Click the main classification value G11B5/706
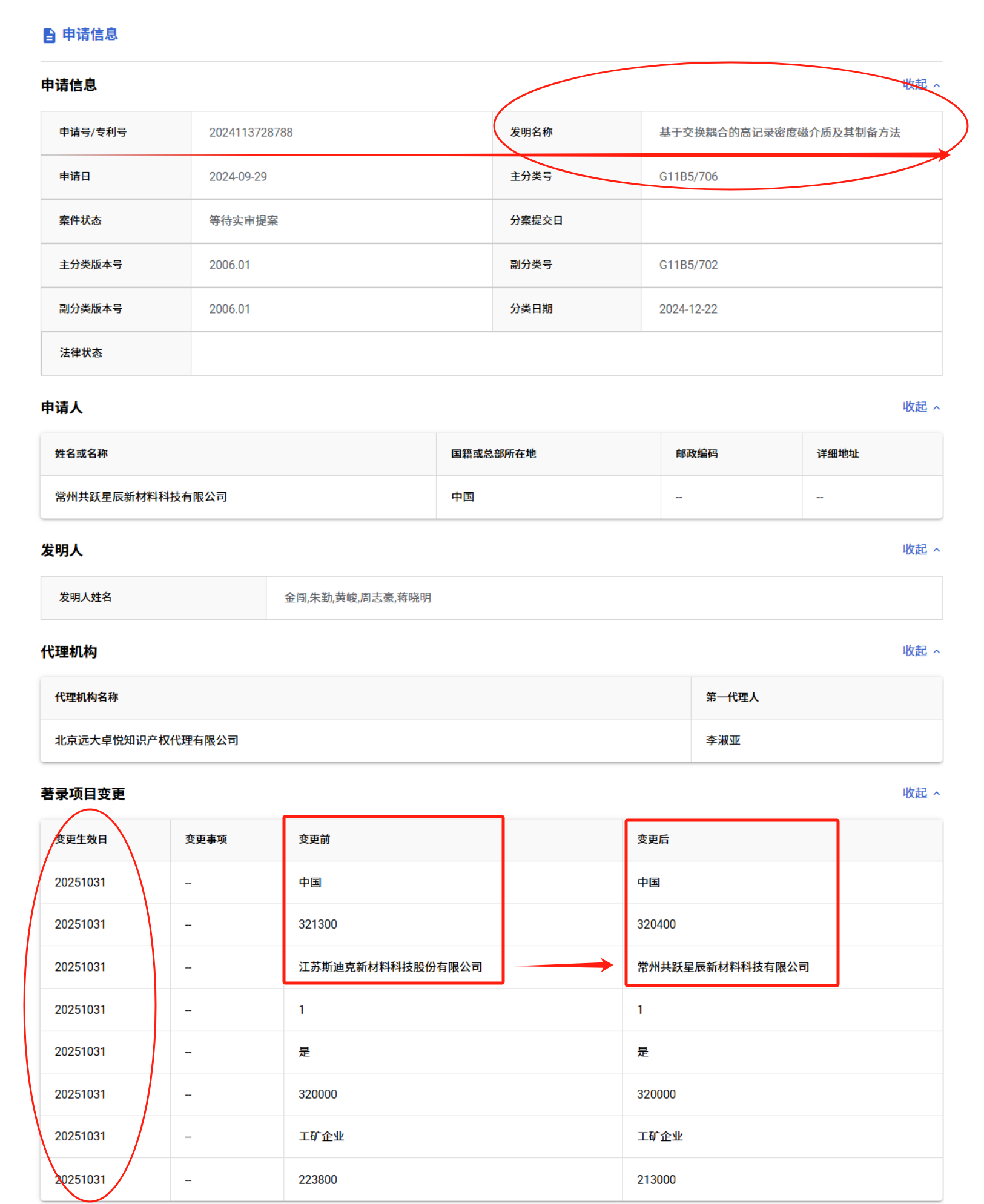This screenshot has width=984, height=1204. 688,177
